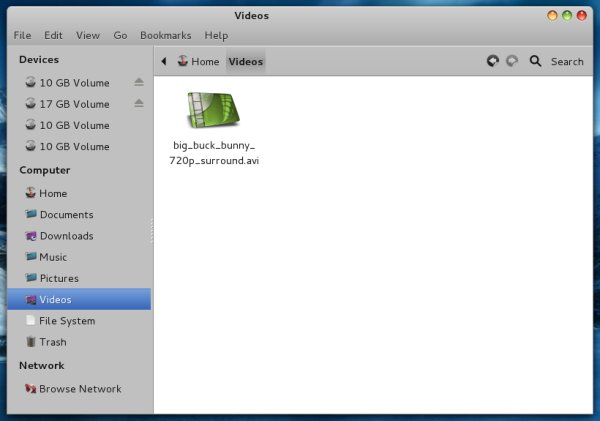Open Pictures folder in sidebar

(x=79, y=278)
